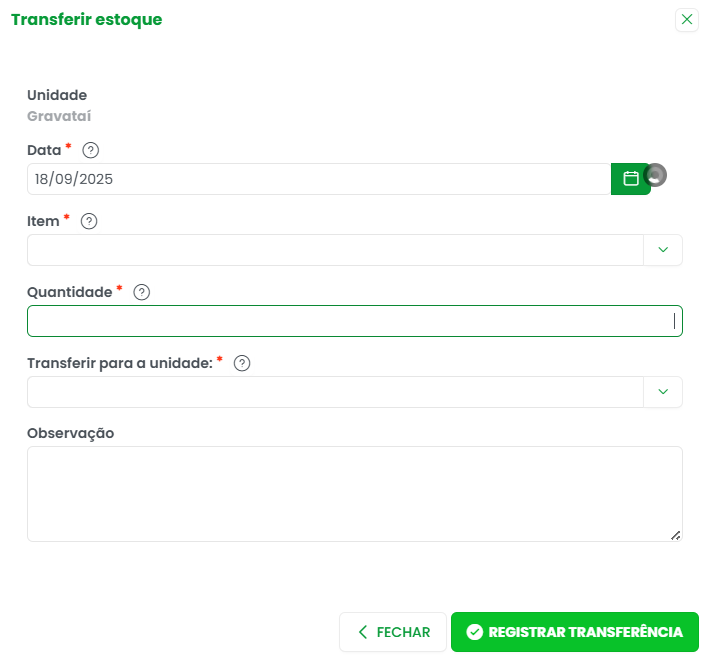Viewport: 713px width, 665px height.
Task: Open the calendar date picker
Action: (630, 179)
